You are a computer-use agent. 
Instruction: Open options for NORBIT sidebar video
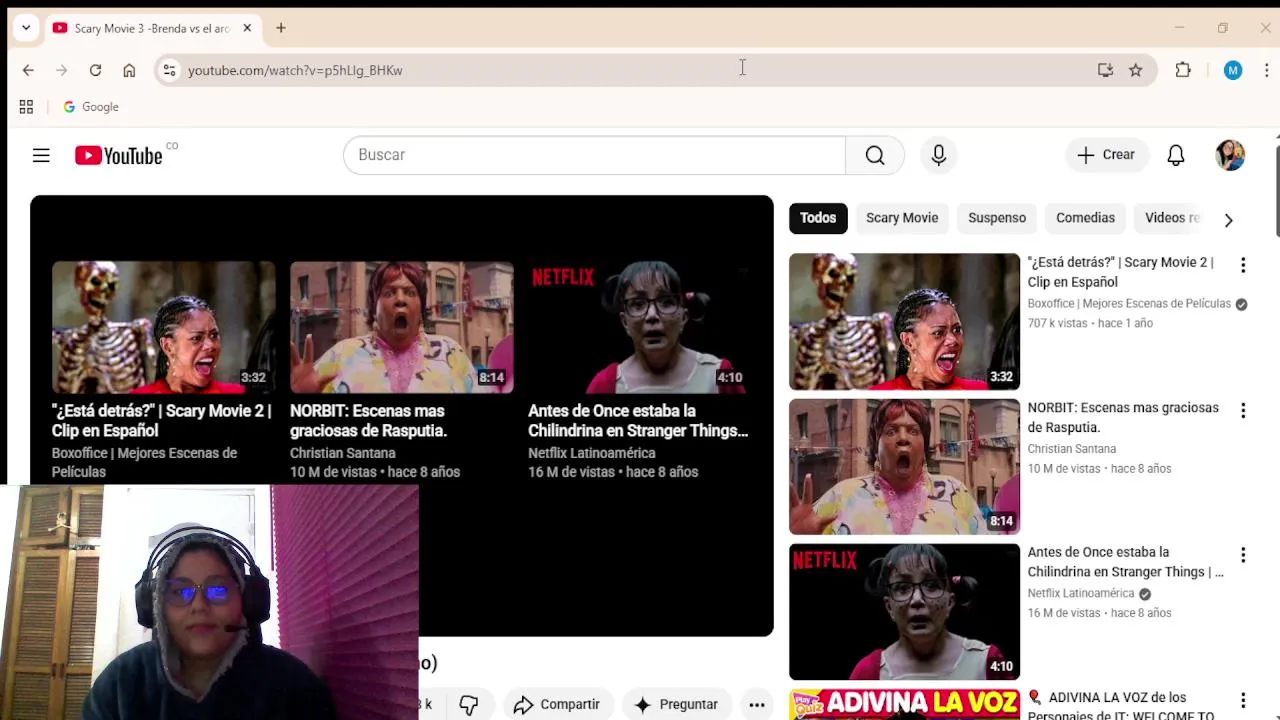tap(1243, 410)
